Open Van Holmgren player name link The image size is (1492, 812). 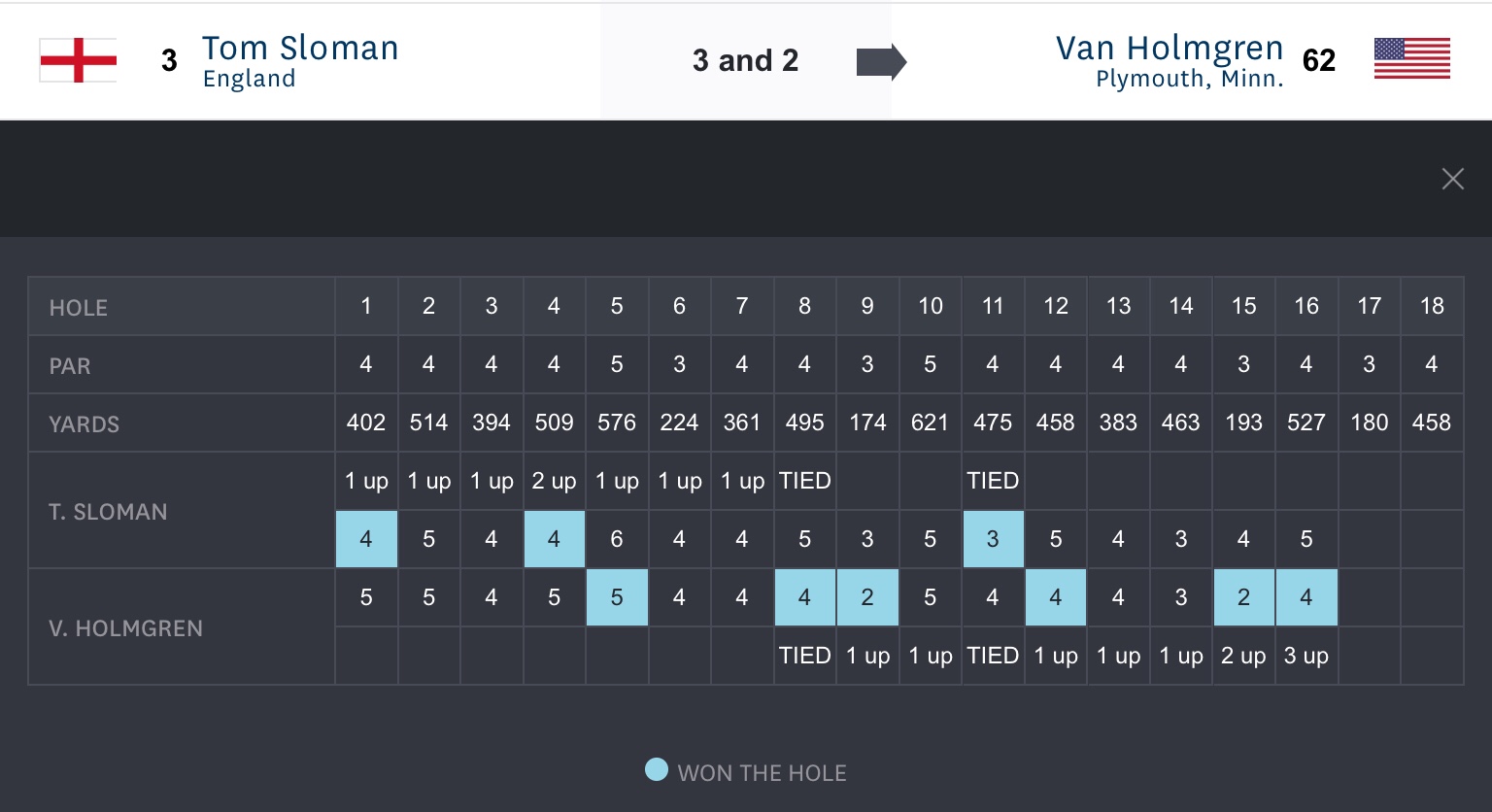(x=1169, y=49)
